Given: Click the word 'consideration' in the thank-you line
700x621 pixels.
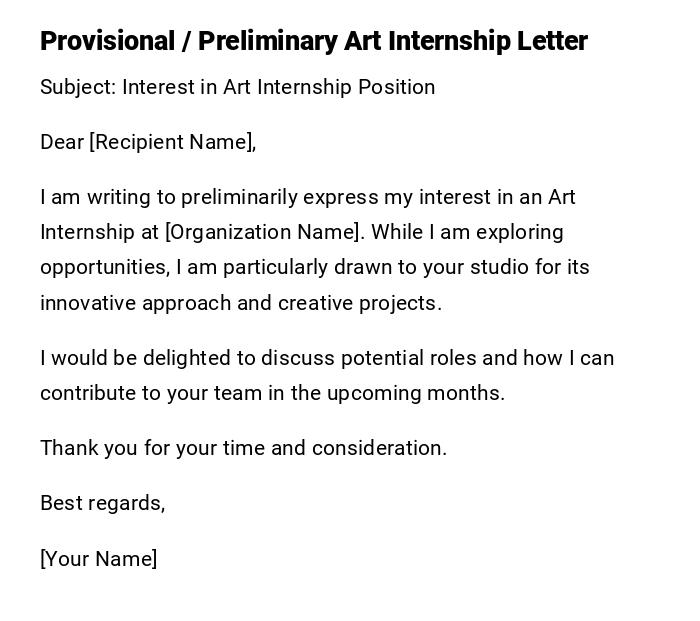Looking at the screenshot, I should 378,448.
